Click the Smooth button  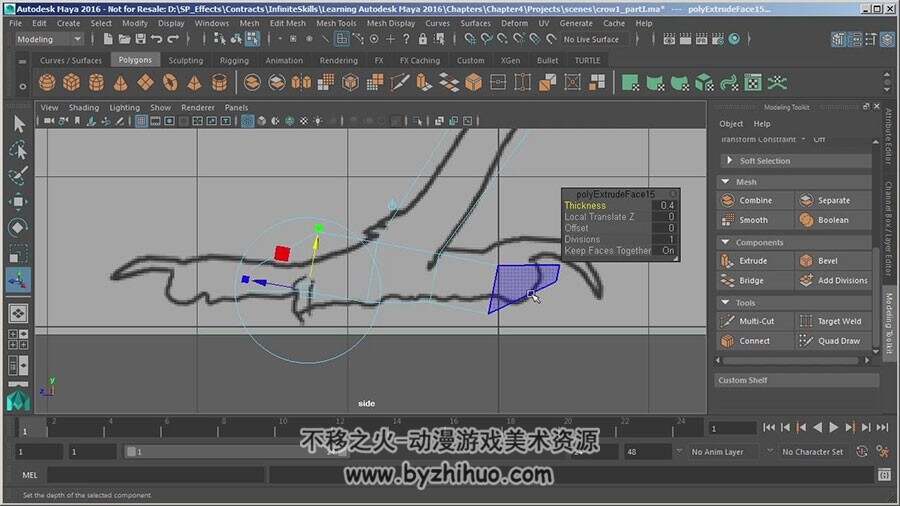(753, 220)
